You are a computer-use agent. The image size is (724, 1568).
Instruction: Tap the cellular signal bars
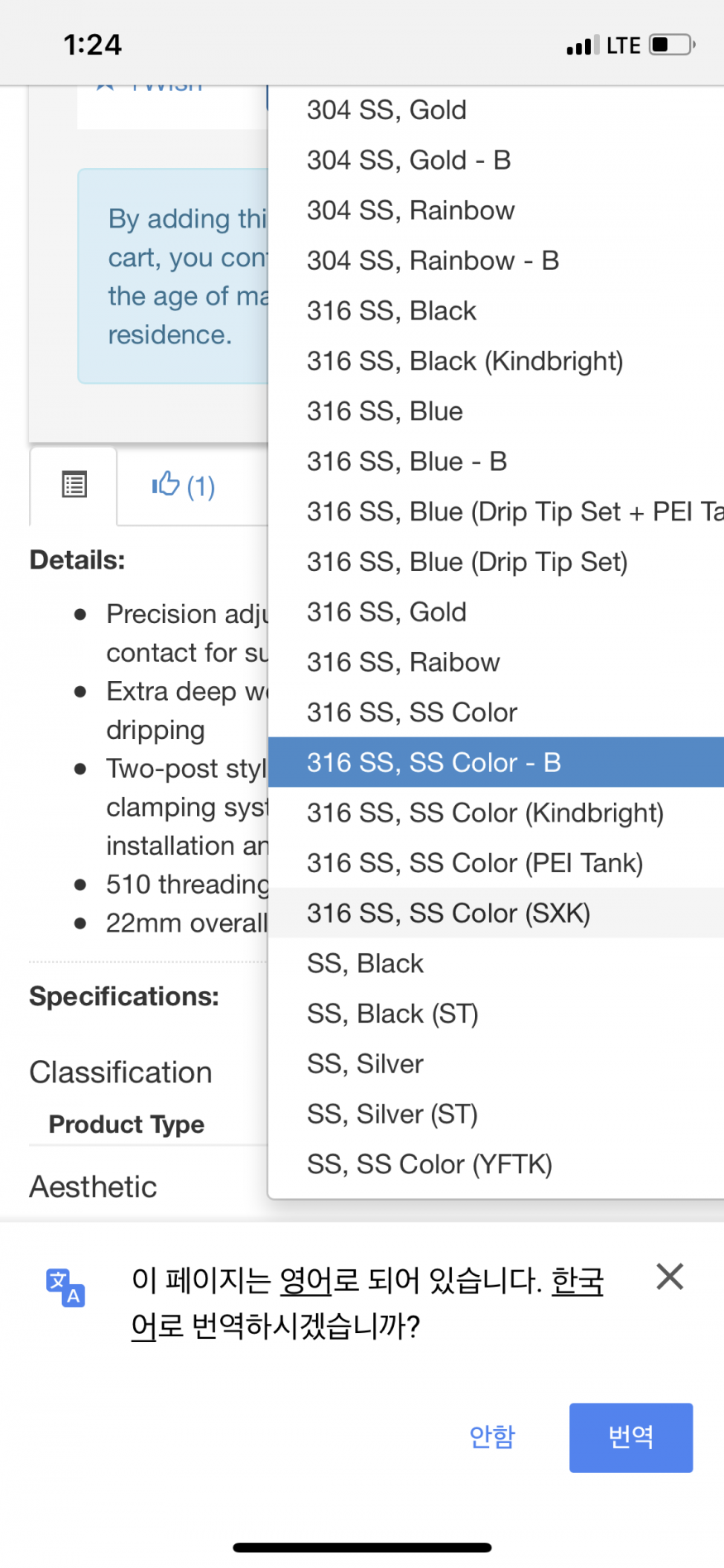pyautogui.click(x=583, y=46)
